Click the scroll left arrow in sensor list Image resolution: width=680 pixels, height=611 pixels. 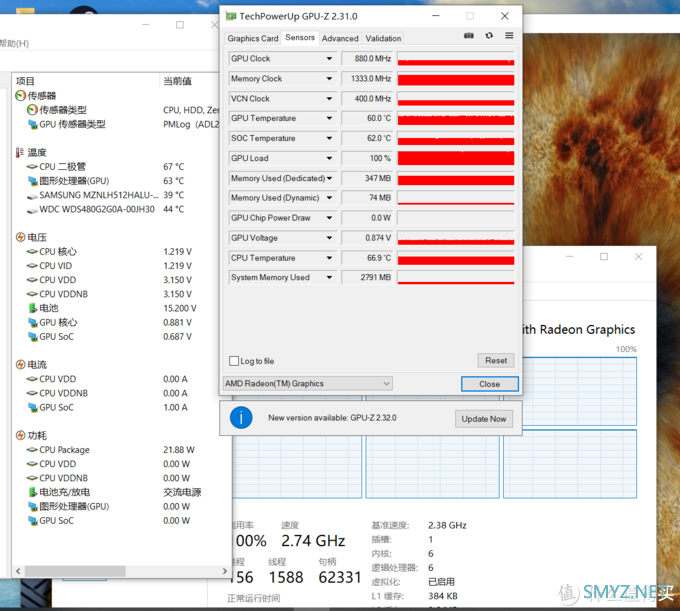18,571
